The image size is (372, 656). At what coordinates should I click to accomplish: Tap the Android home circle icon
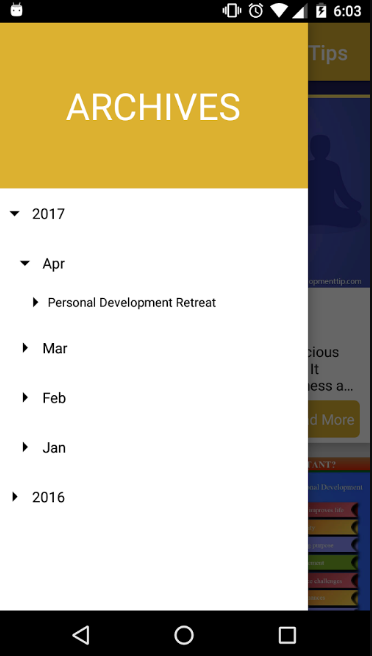[184, 635]
